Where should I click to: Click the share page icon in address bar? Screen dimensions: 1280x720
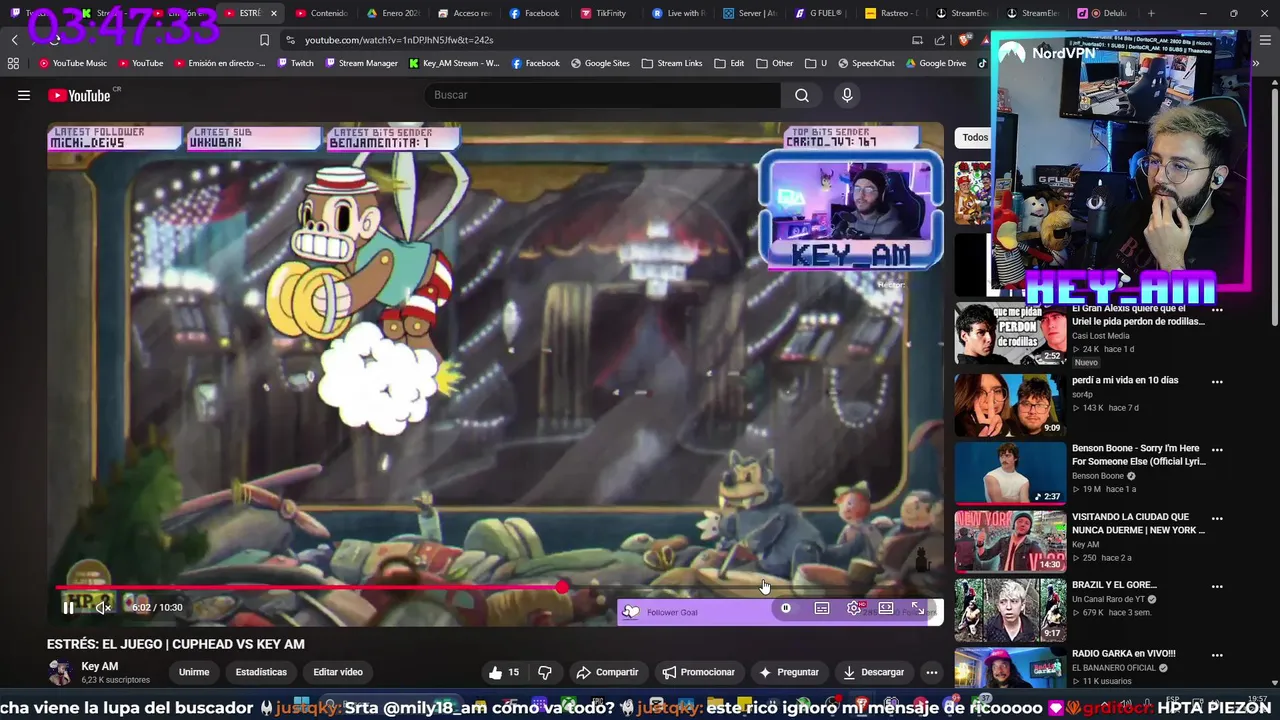click(940, 40)
